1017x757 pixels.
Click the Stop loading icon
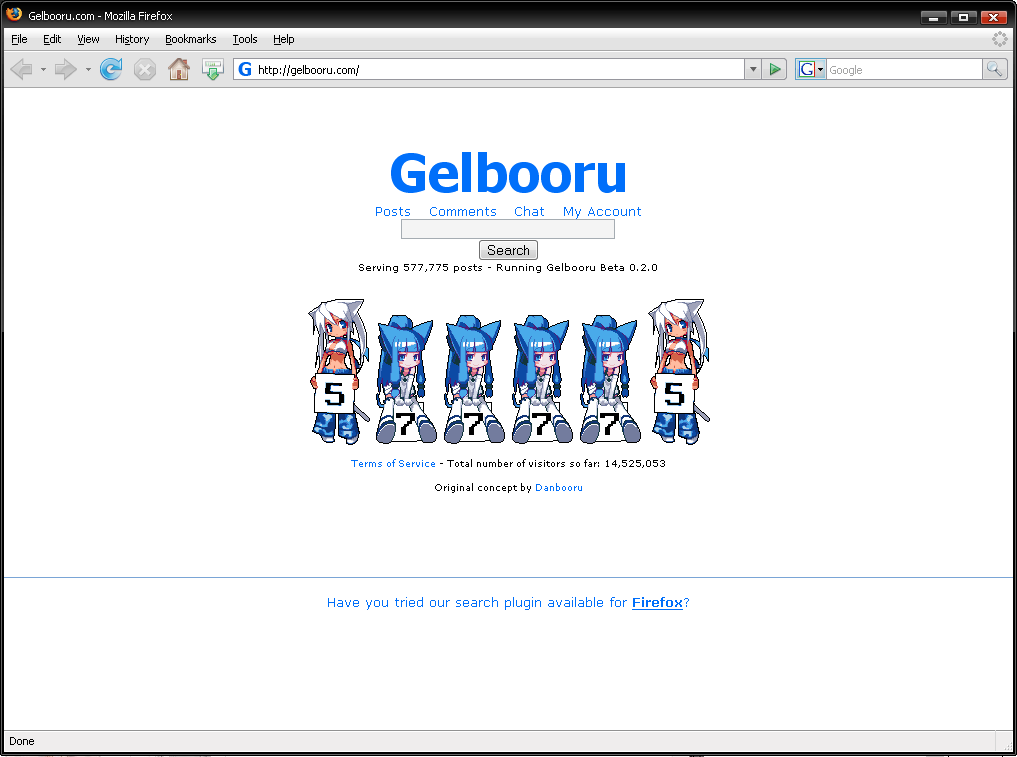[x=145, y=69]
